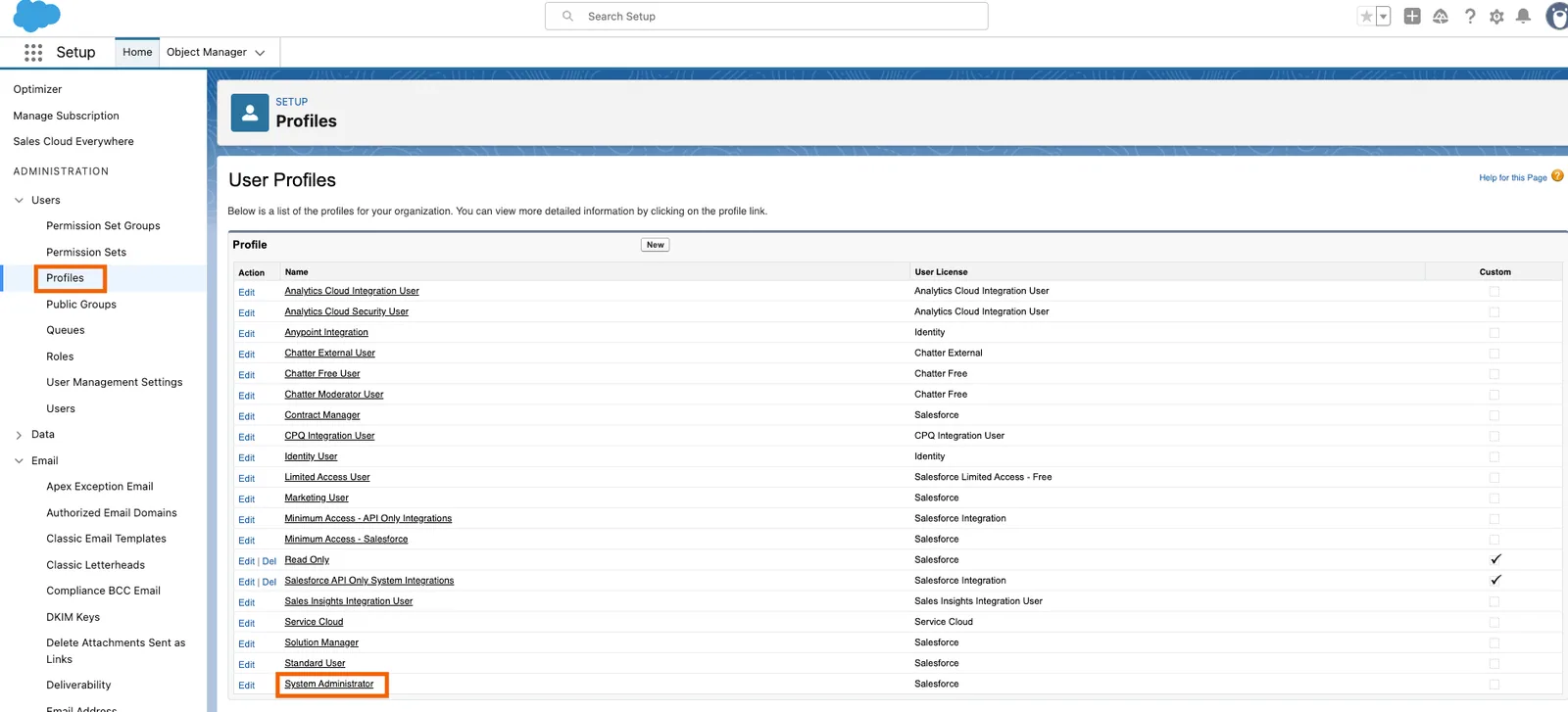This screenshot has height=712, width=1568.
Task: Collapse the Users tree section
Action: 19,200
